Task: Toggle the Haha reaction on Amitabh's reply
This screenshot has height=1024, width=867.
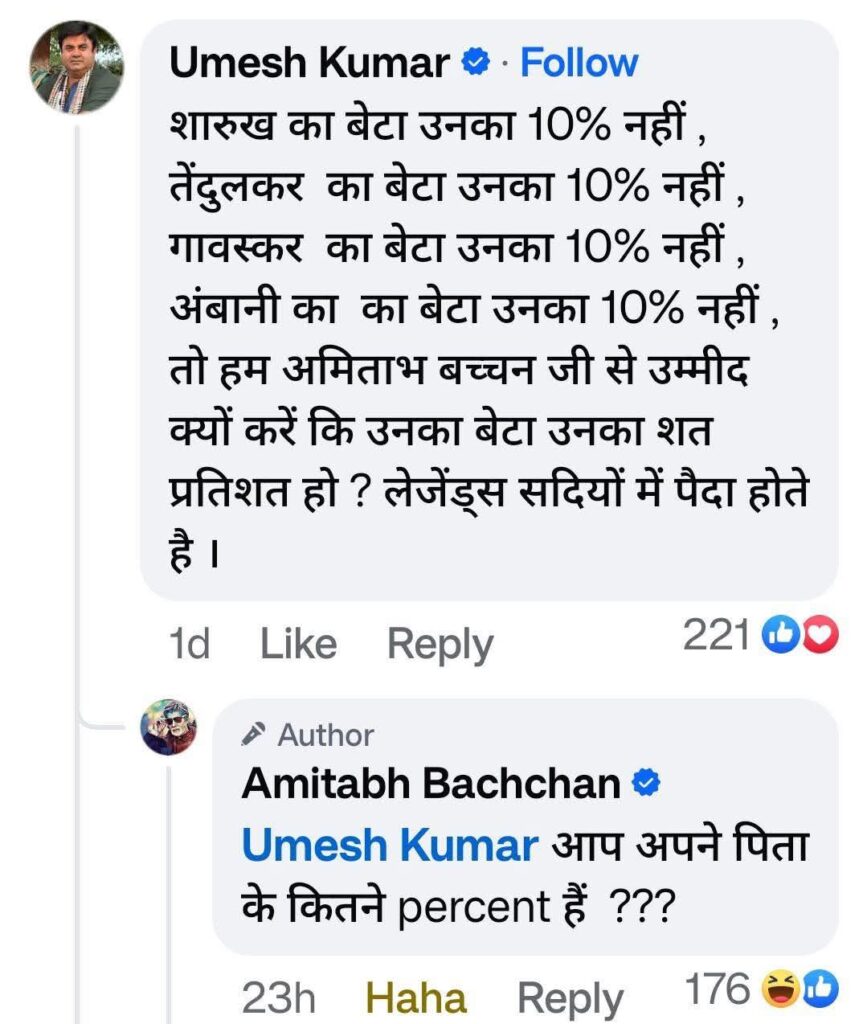Action: pos(416,998)
